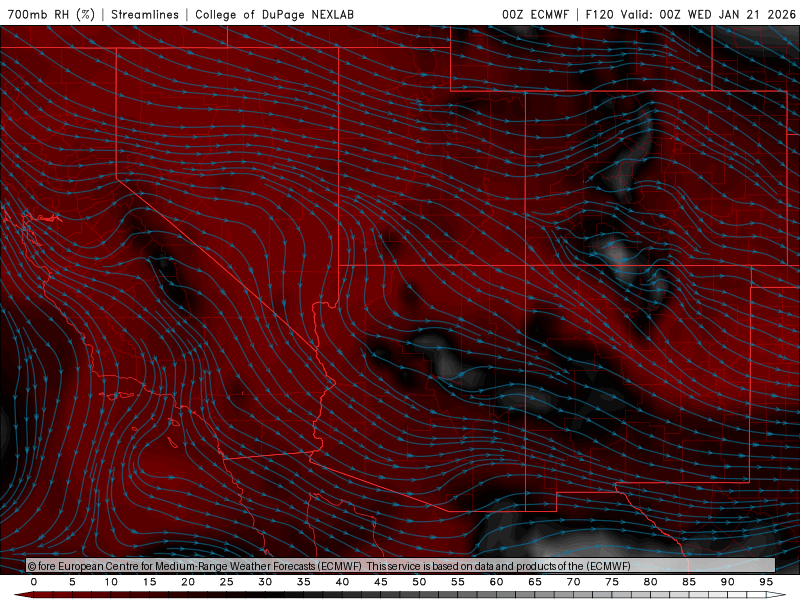Click the "40" legend label
The height and width of the screenshot is (600, 800).
pyautogui.click(x=342, y=582)
